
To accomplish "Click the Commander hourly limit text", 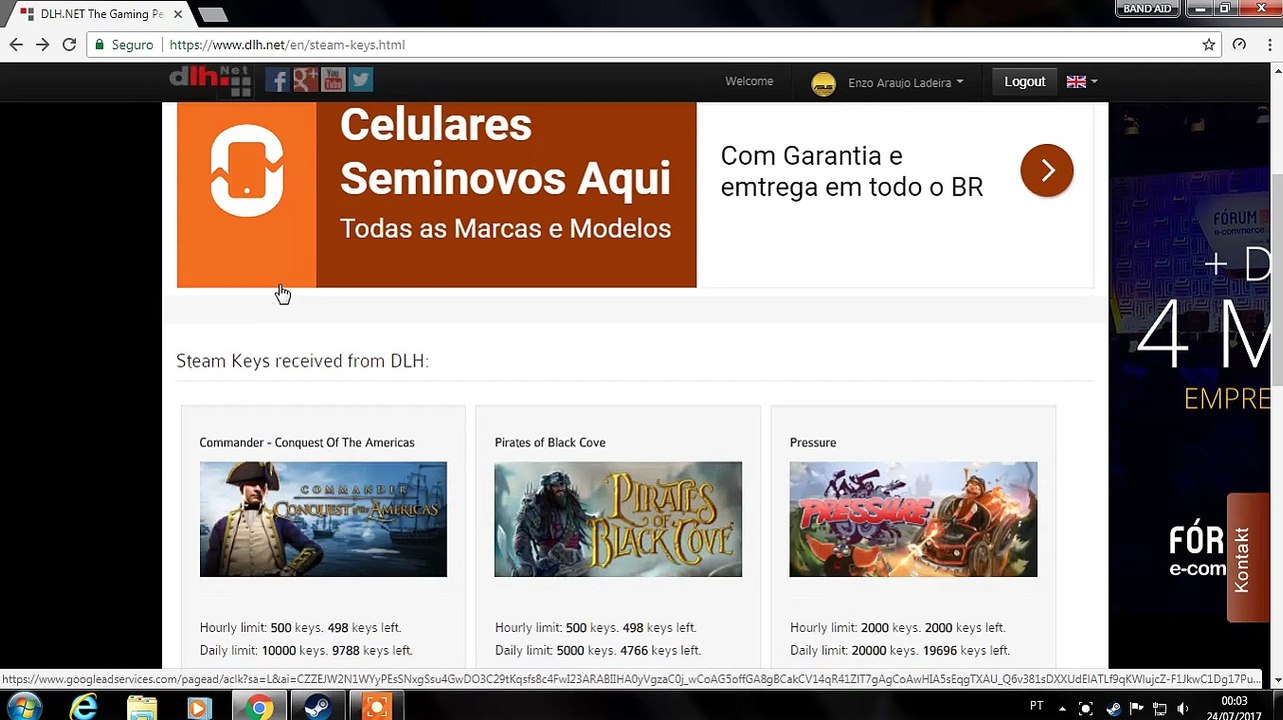I will pos(300,628).
